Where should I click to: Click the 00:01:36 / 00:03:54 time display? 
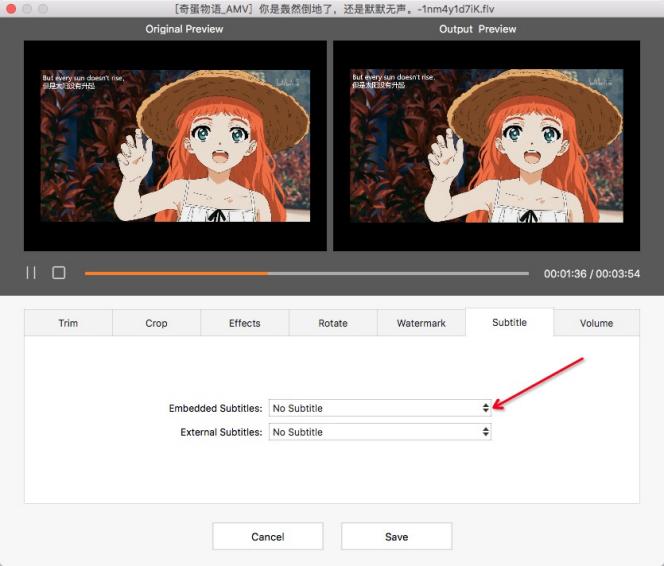coord(591,273)
